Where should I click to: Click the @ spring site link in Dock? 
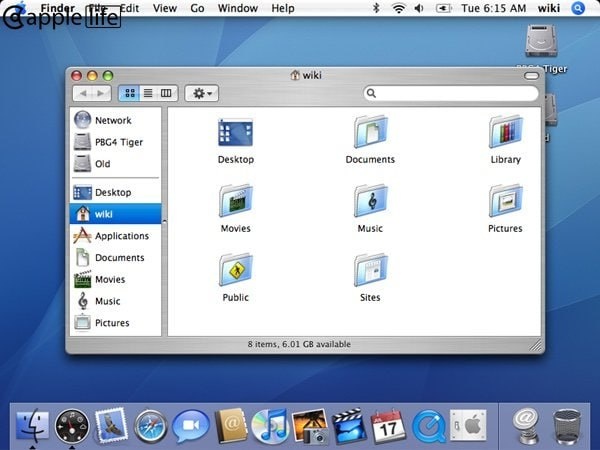526,426
